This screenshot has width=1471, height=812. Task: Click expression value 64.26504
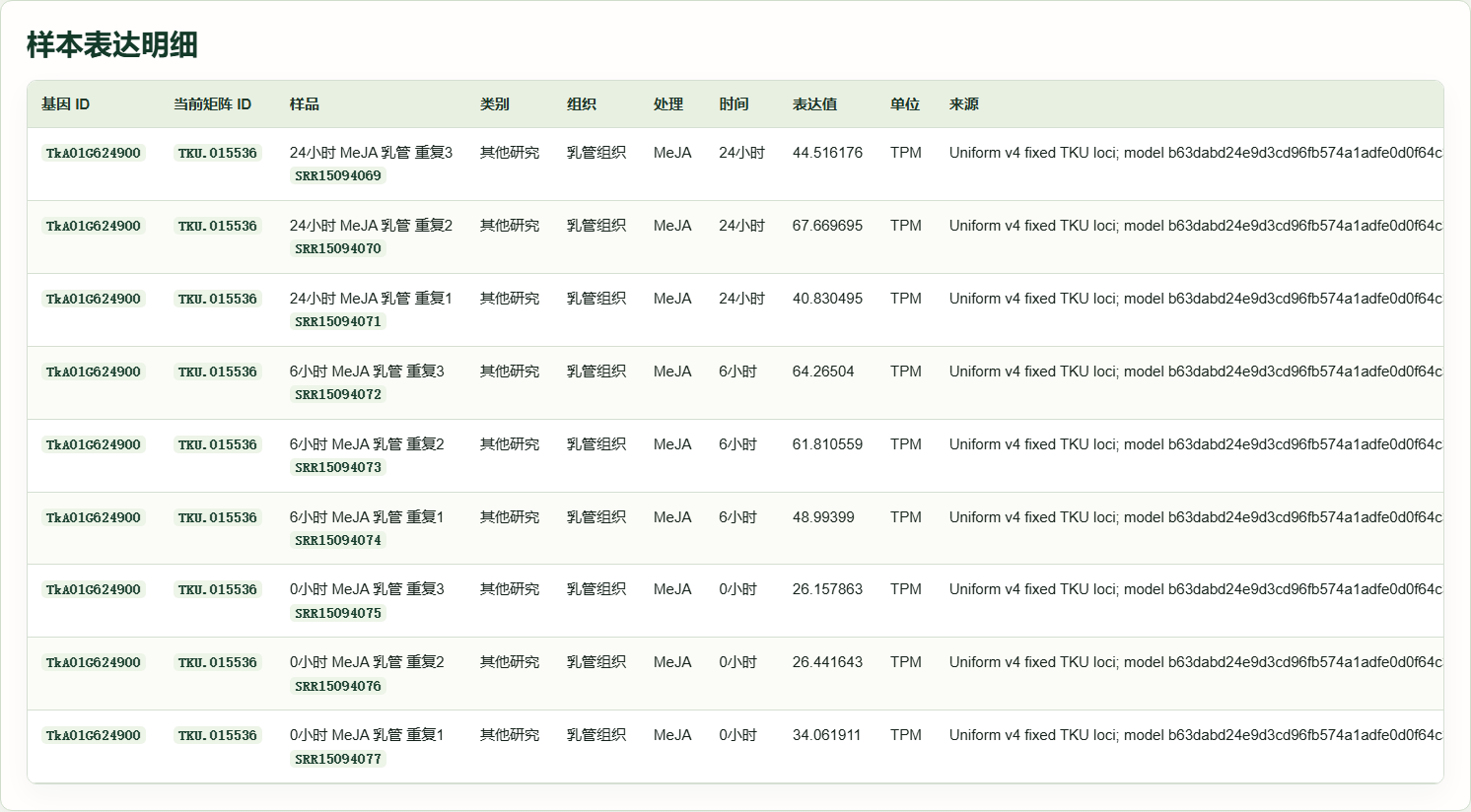(823, 372)
